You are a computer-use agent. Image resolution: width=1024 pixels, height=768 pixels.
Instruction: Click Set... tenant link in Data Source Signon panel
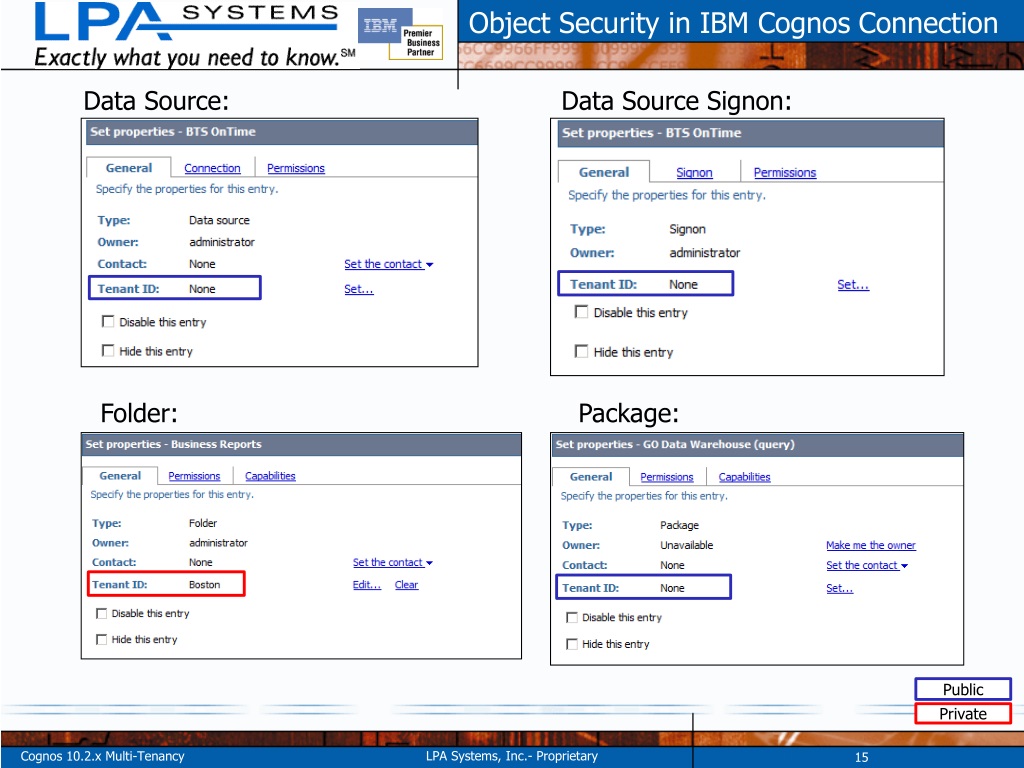(853, 284)
